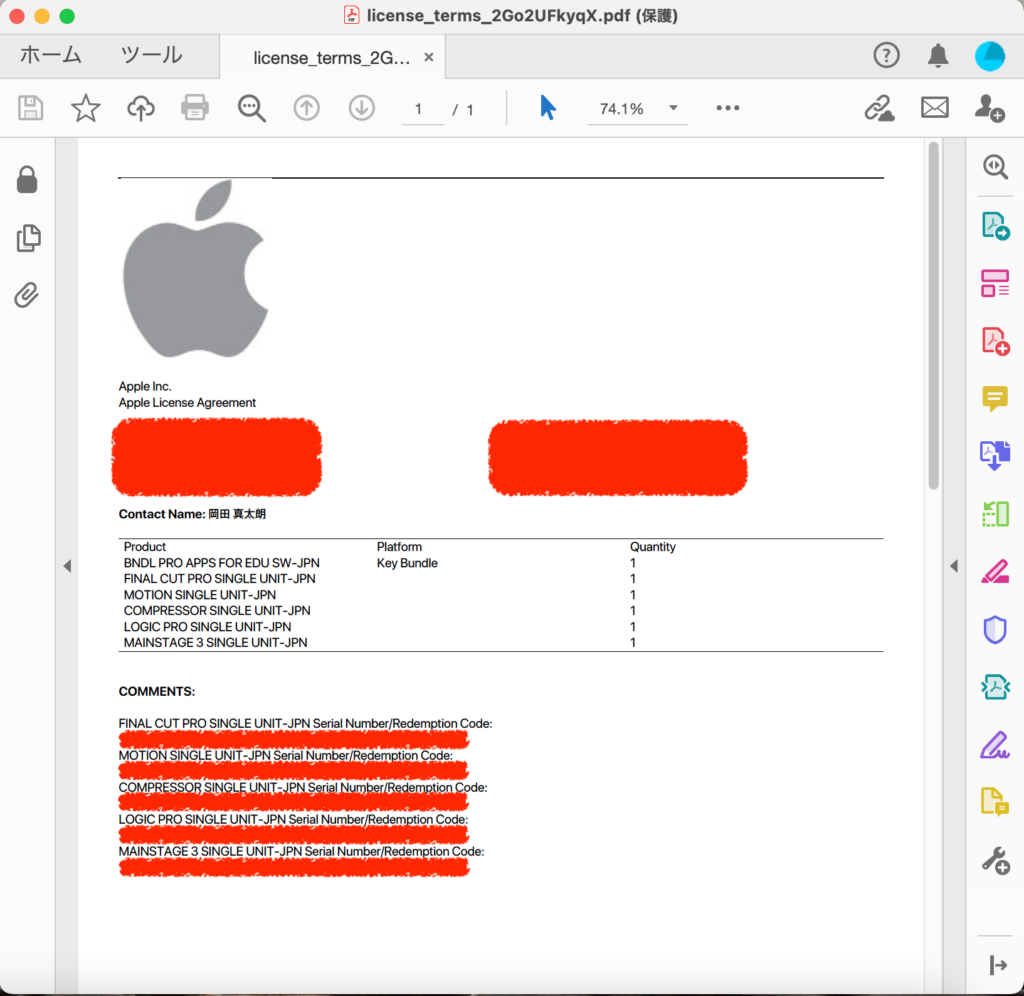
Task: Click the 74.1% zoom value field
Action: (x=622, y=108)
